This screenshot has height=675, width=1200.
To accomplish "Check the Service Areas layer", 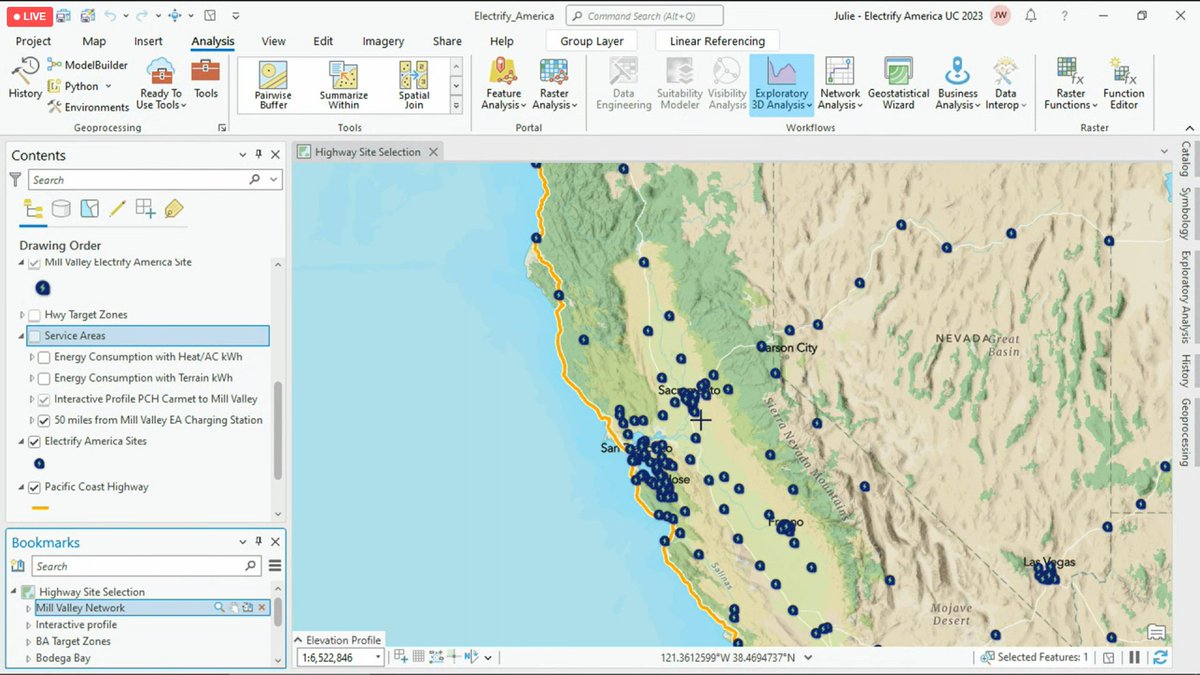I will 35,336.
